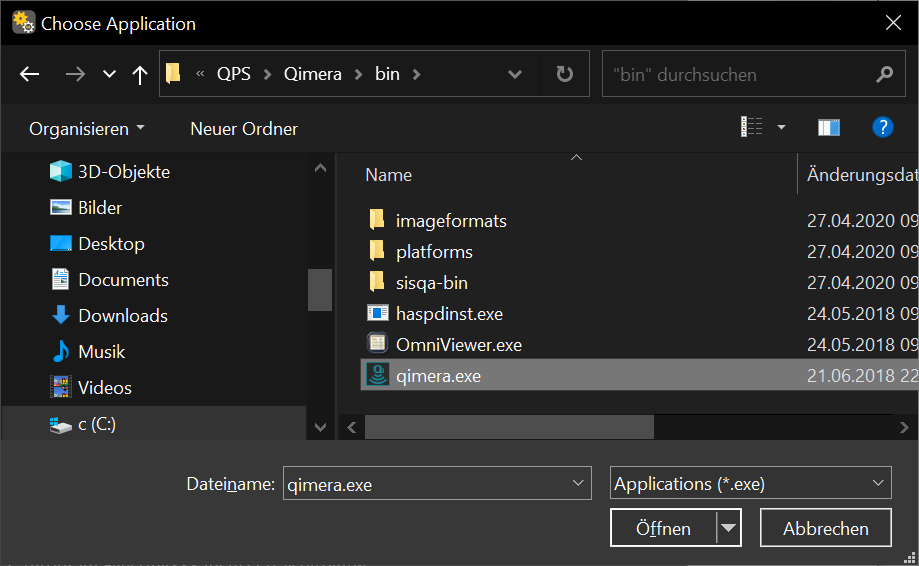Click the Choose Application title bar icon
919x566 pixels.
[23, 22]
